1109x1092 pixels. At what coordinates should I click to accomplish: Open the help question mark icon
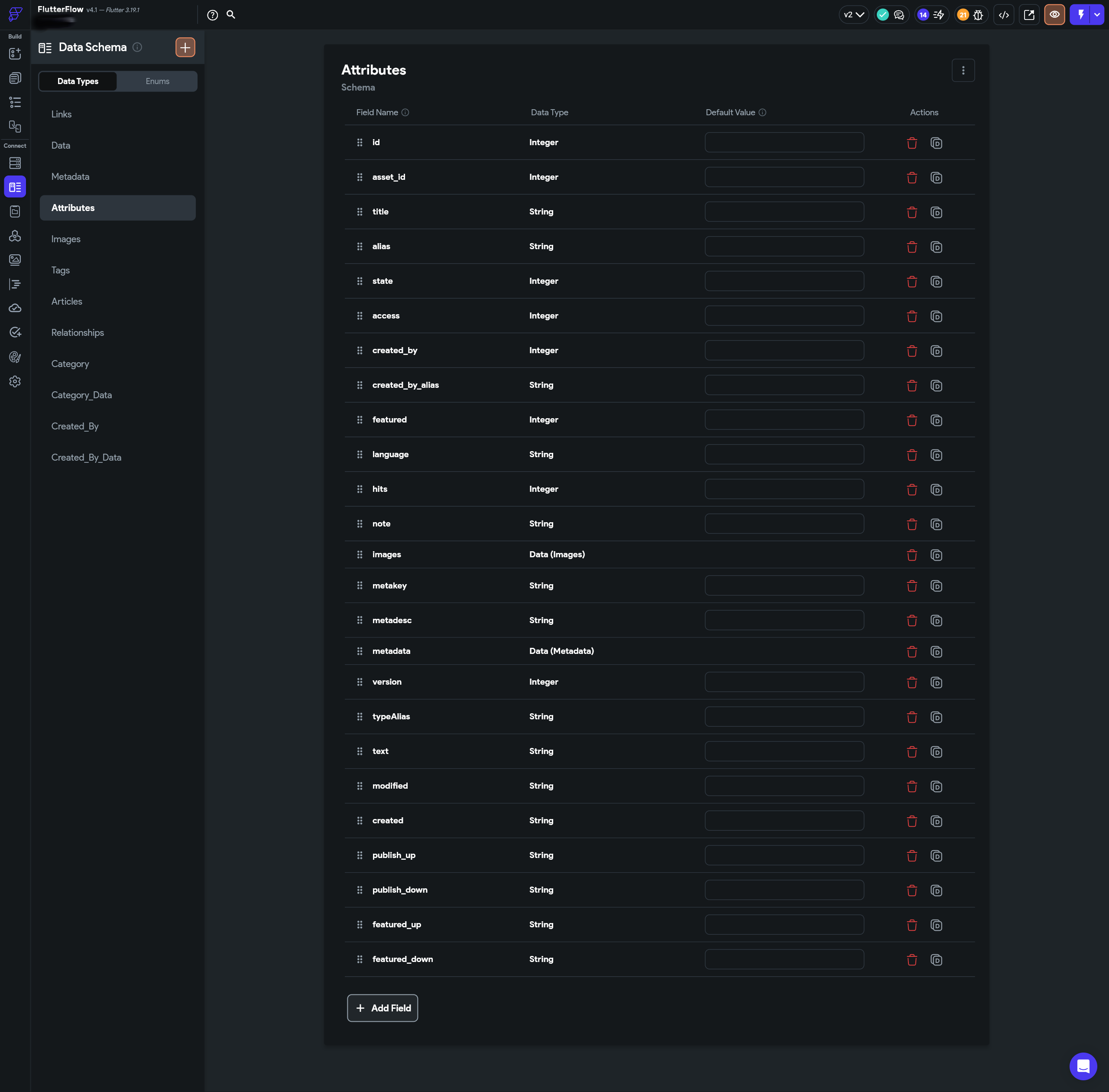point(212,16)
